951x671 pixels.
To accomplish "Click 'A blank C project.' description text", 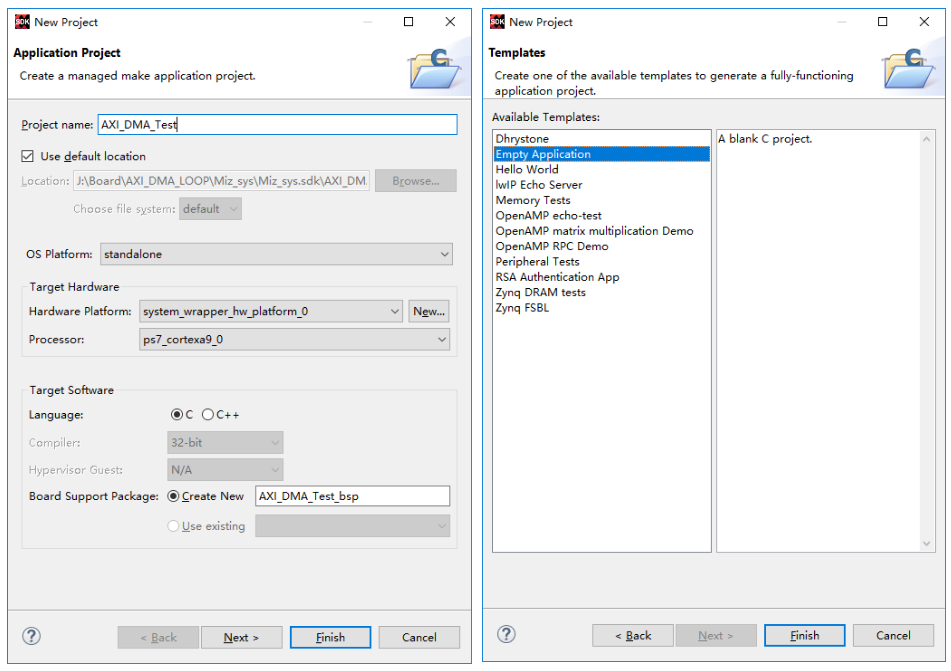I will click(765, 138).
